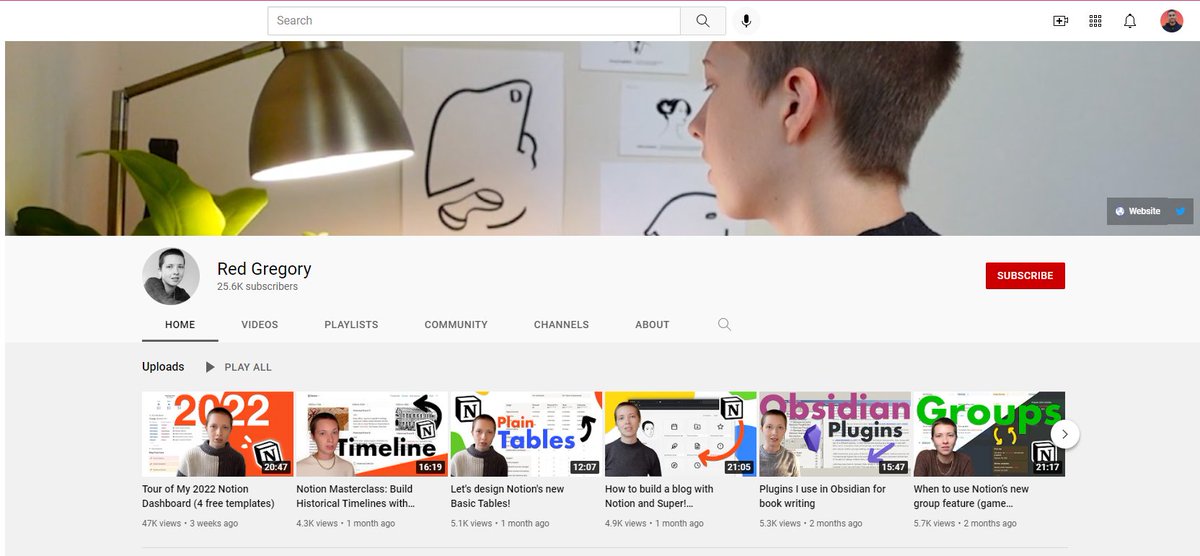
Task: Click the Red Gregory channel avatar
Action: 171,276
